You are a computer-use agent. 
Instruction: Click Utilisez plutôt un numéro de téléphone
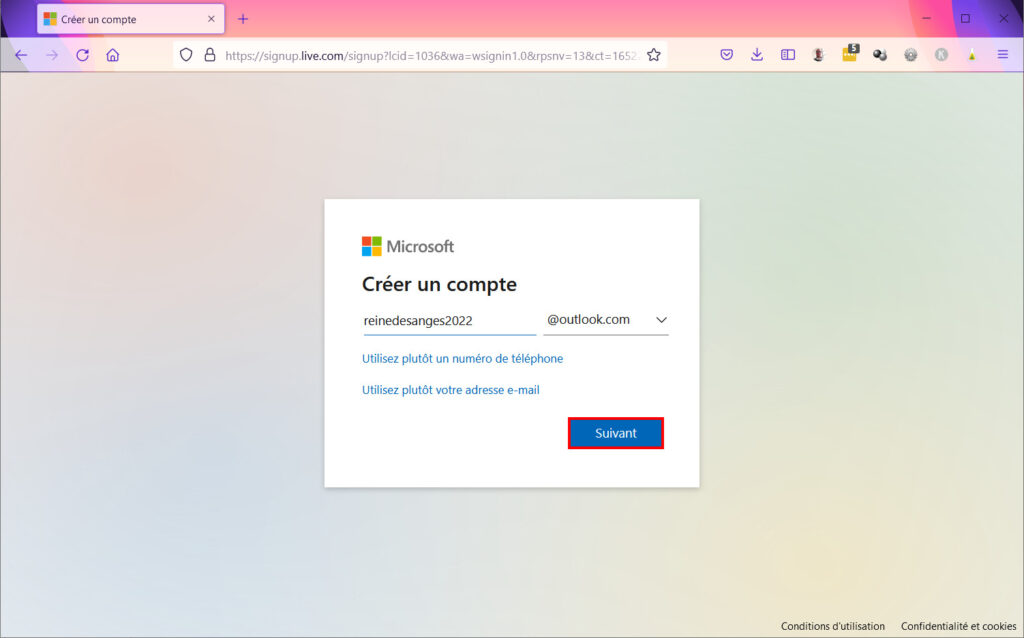[462, 359]
